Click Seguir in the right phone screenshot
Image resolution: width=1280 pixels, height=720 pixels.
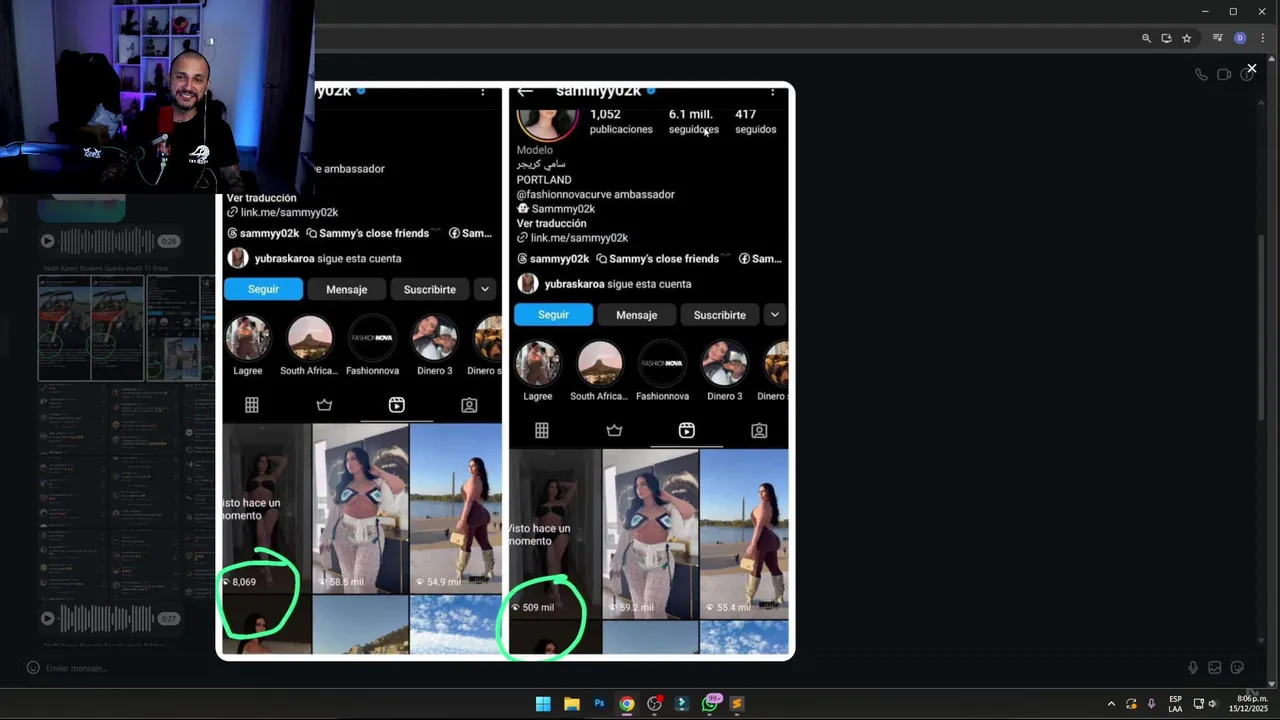click(553, 315)
